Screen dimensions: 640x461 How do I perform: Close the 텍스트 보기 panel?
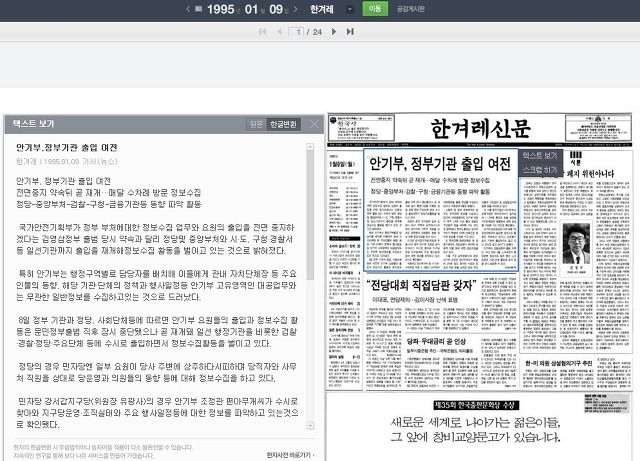coord(314,124)
